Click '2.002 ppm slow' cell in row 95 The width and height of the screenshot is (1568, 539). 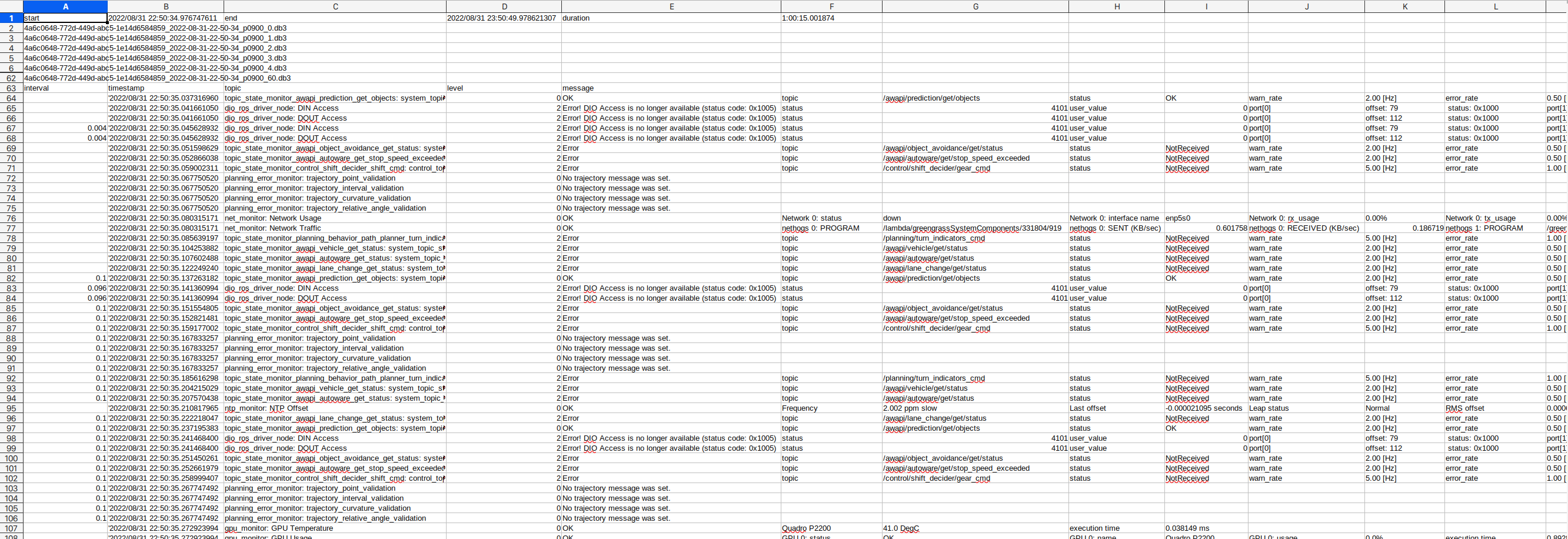[975, 408]
